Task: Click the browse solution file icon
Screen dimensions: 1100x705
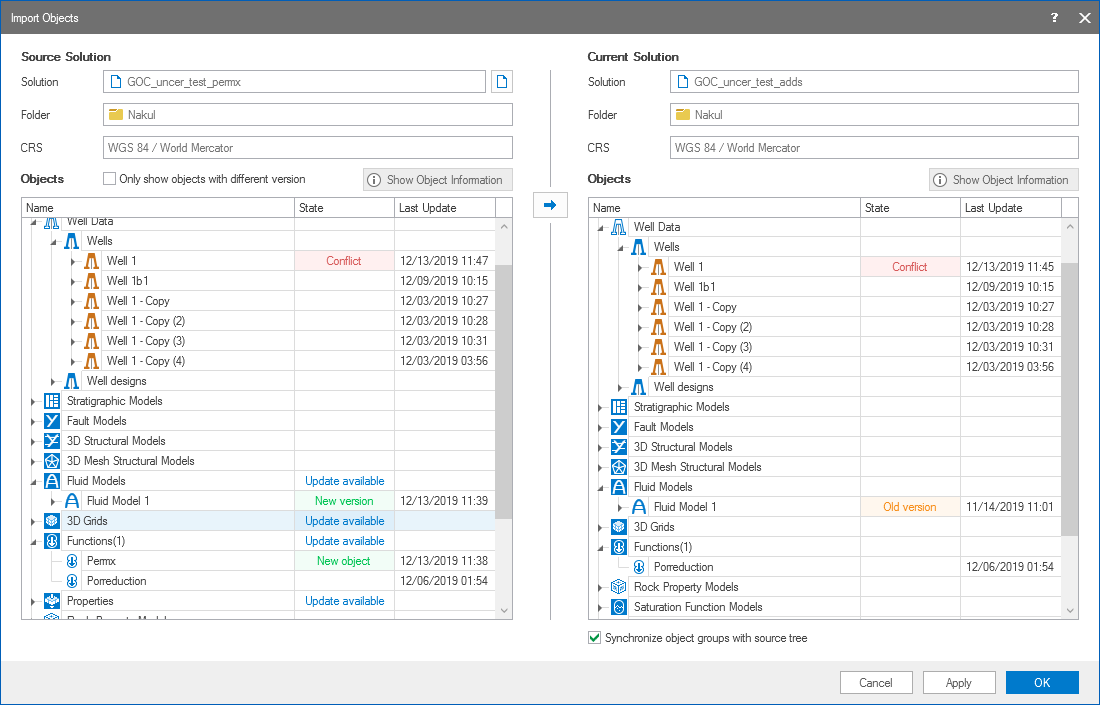Action: click(x=502, y=82)
